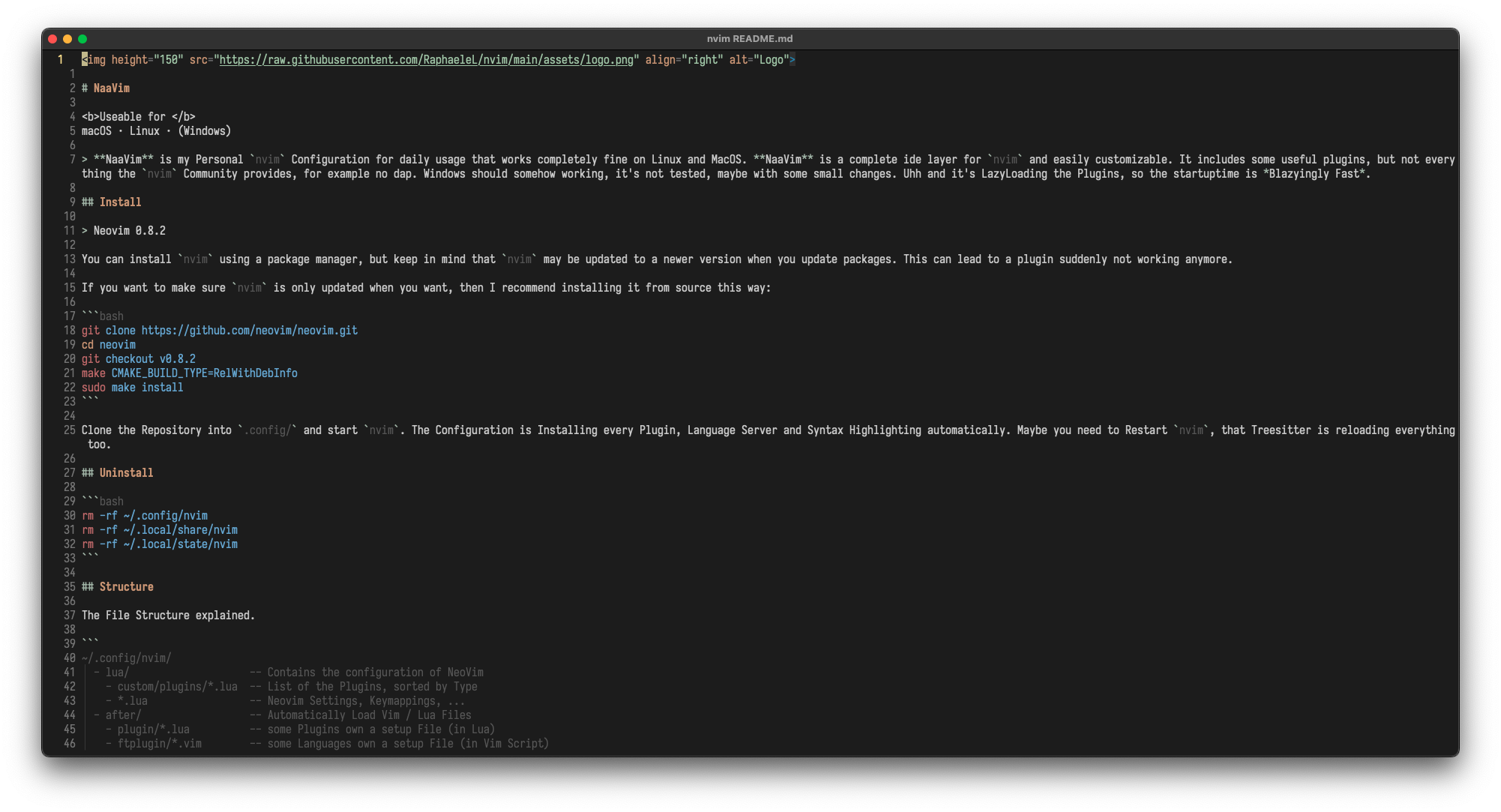
Task: Click the Structure section heading
Action: click(126, 587)
